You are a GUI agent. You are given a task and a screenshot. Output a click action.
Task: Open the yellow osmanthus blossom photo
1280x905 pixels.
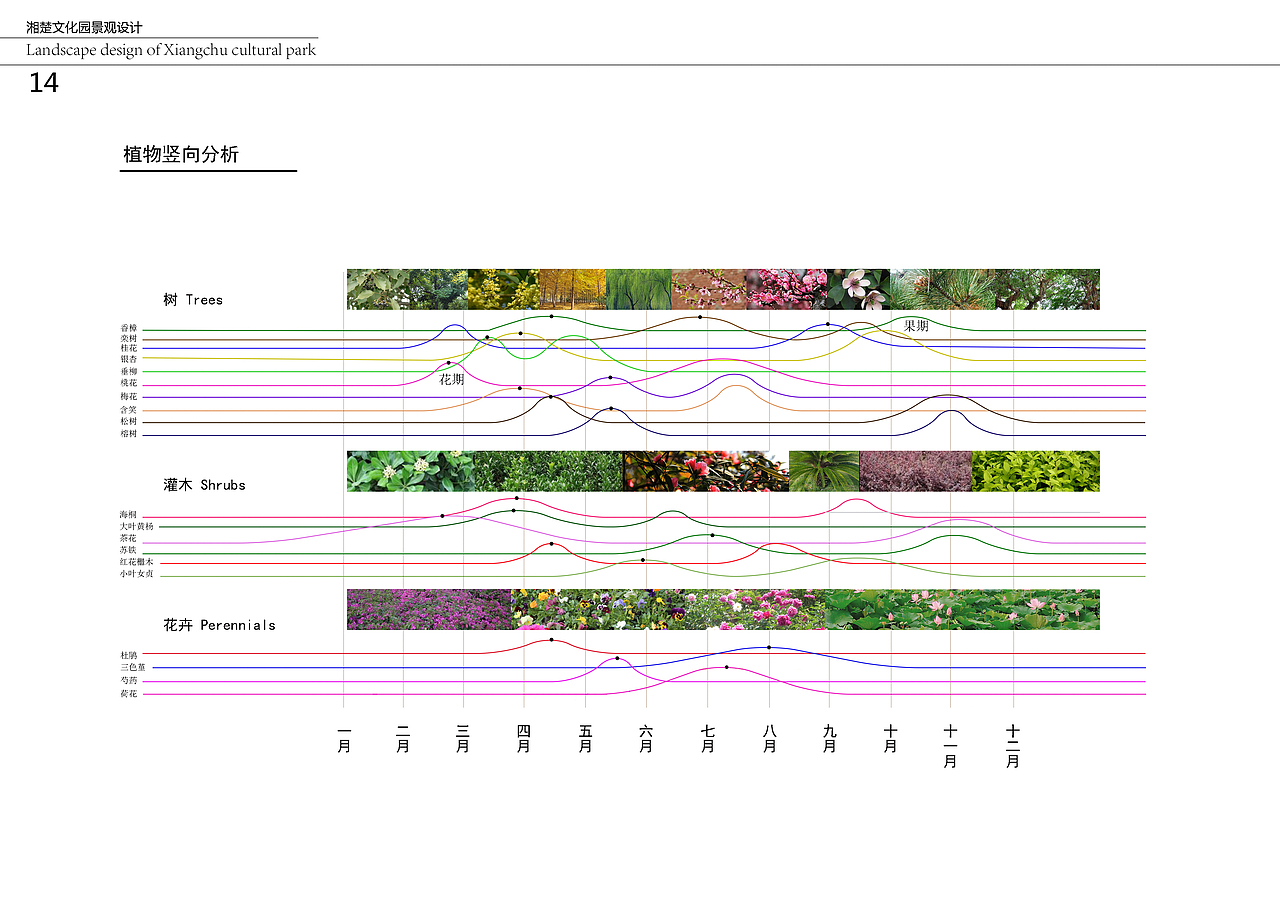point(504,289)
